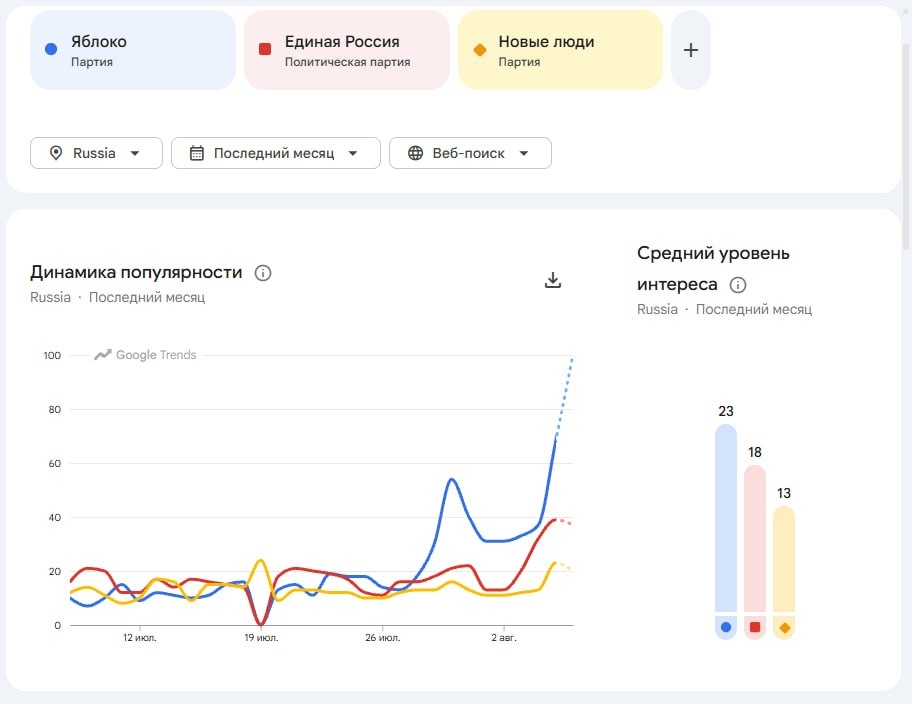Add a comparison term with plus button
Screen dimensions: 912x704
690,50
